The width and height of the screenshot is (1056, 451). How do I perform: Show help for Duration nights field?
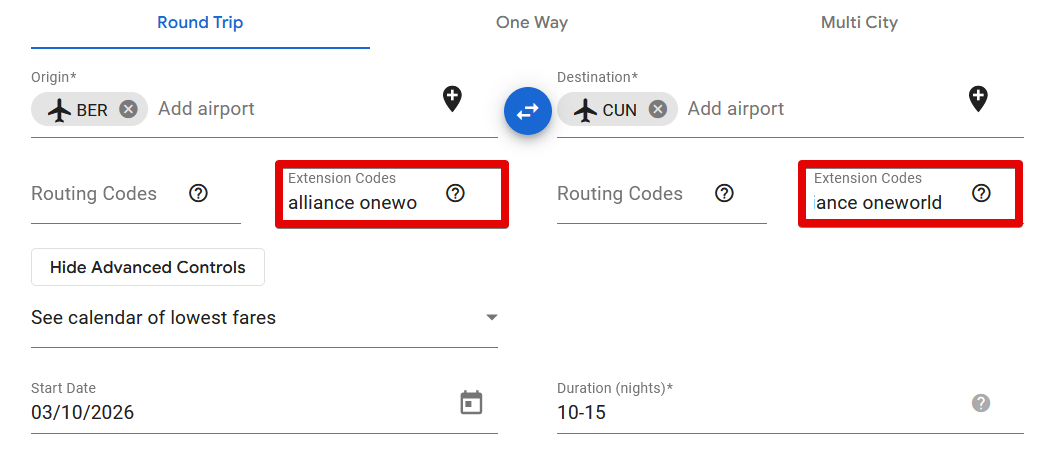981,403
